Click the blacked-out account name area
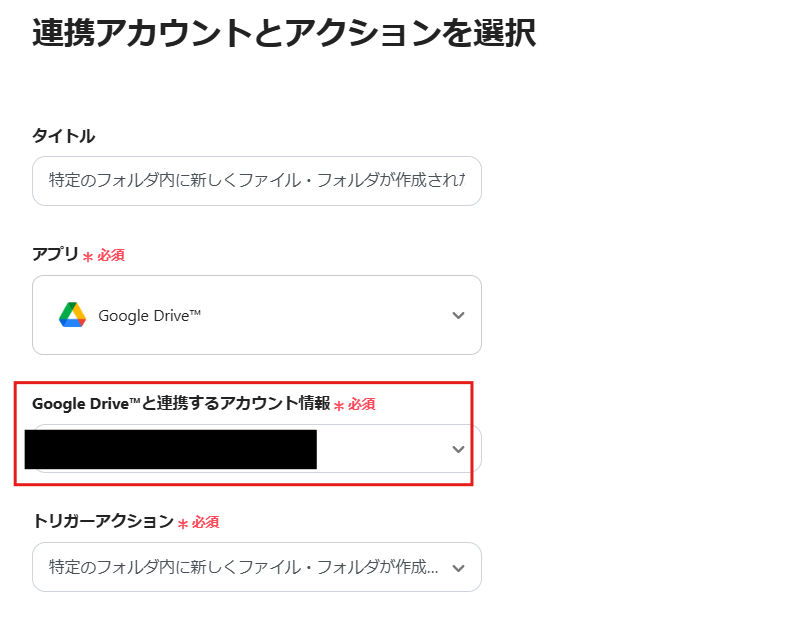This screenshot has height=639, width=787. [170, 449]
